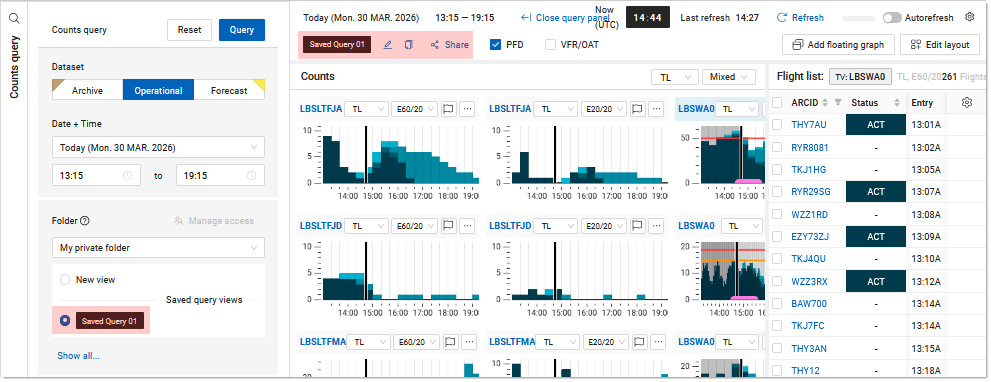Image resolution: width=991 pixels, height=382 pixels.
Task: Click the Share icon link in query bar
Action: (449, 45)
